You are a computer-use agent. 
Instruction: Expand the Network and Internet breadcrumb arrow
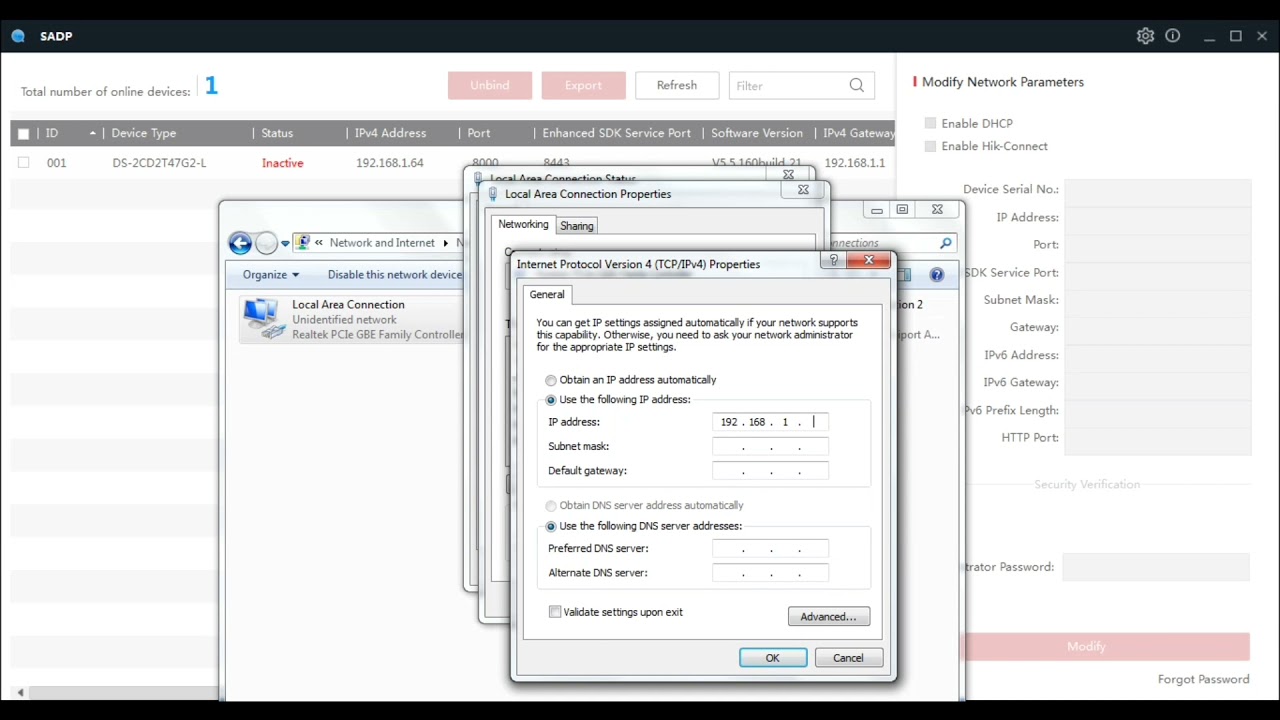446,243
